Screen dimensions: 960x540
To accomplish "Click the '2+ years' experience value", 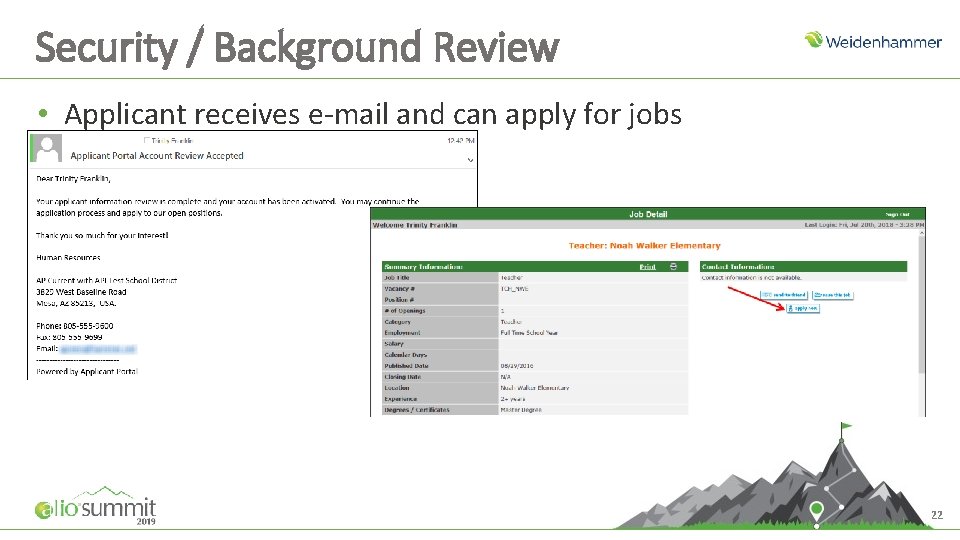I will coord(512,399).
